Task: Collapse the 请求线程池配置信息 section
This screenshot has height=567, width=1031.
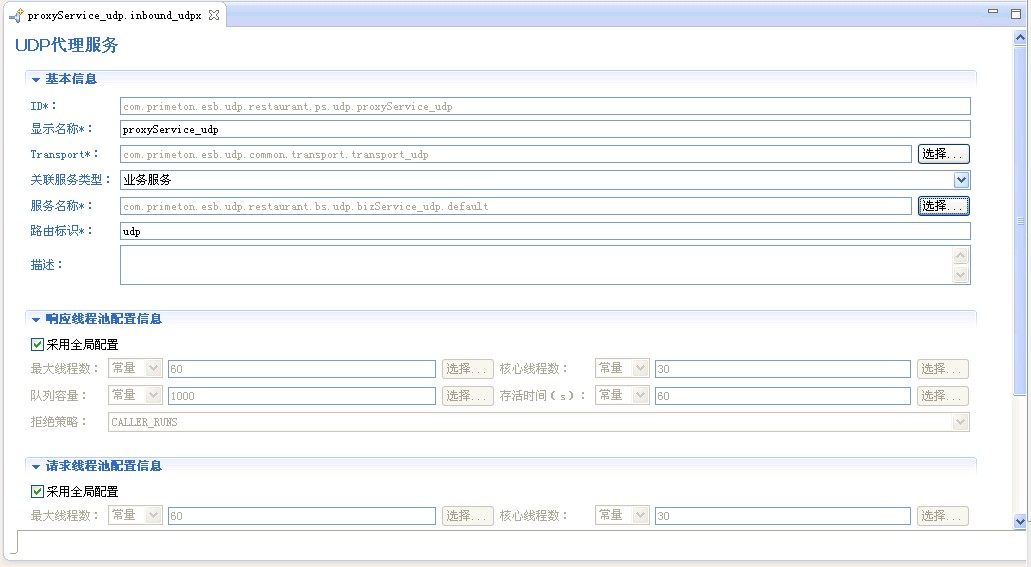Action: coord(36,467)
